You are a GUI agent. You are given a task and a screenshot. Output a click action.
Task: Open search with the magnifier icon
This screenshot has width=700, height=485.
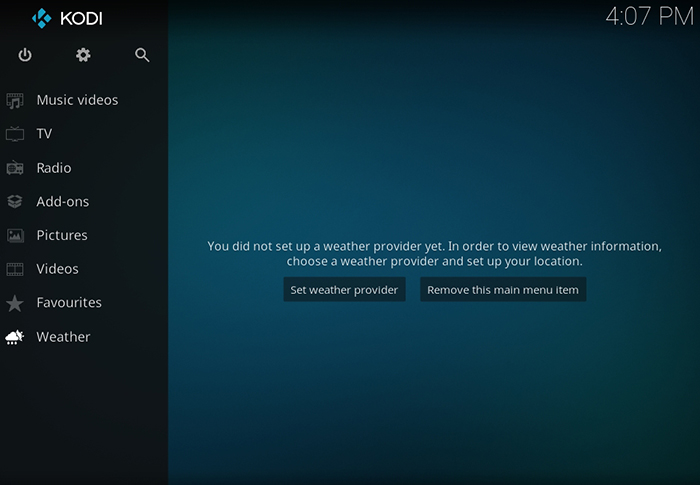point(142,55)
